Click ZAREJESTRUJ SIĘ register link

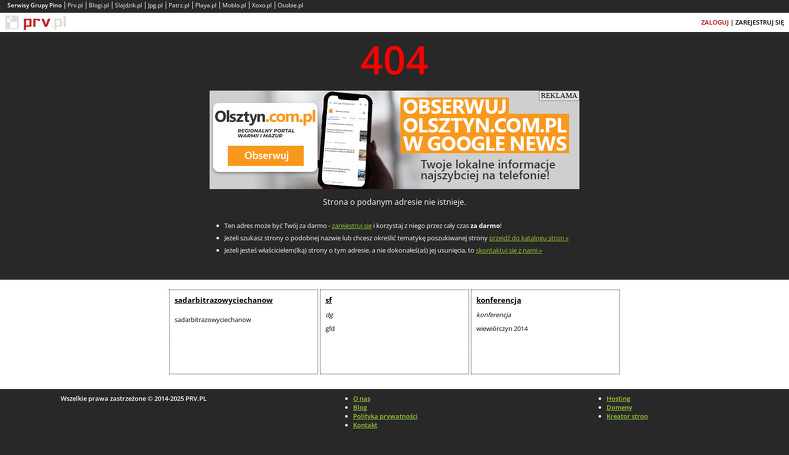click(759, 23)
